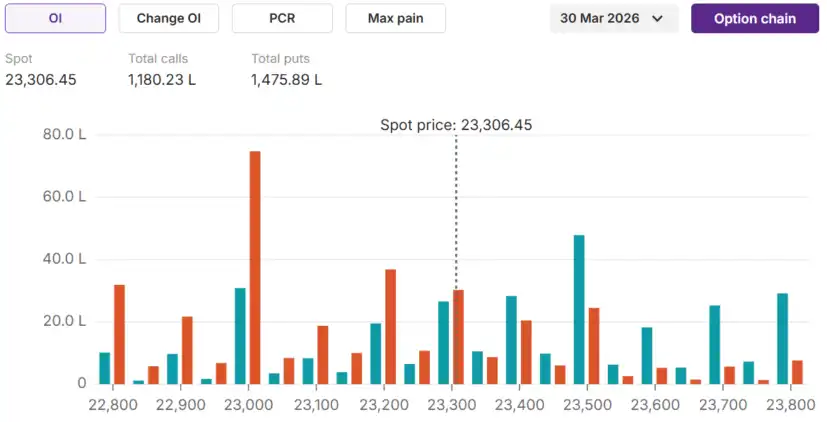Select the OI tab
This screenshot has width=827, height=422.
55,18
